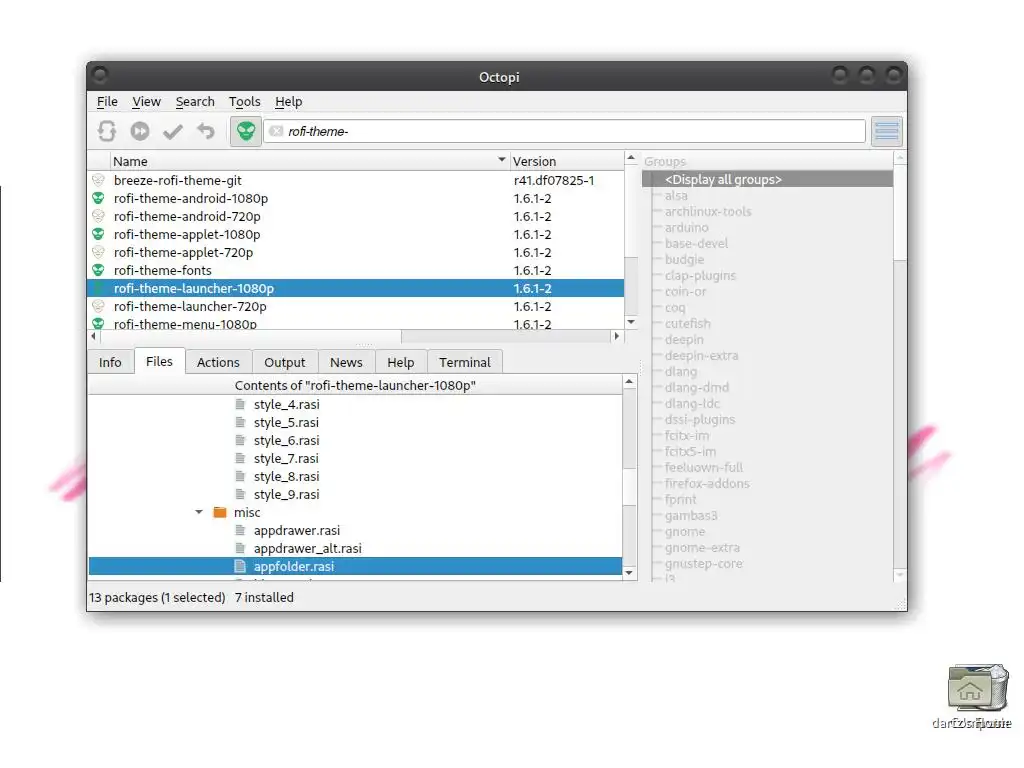Click status icon of breeze-rofi-theme-git
This screenshot has height=768, width=1024.
[x=98, y=180]
